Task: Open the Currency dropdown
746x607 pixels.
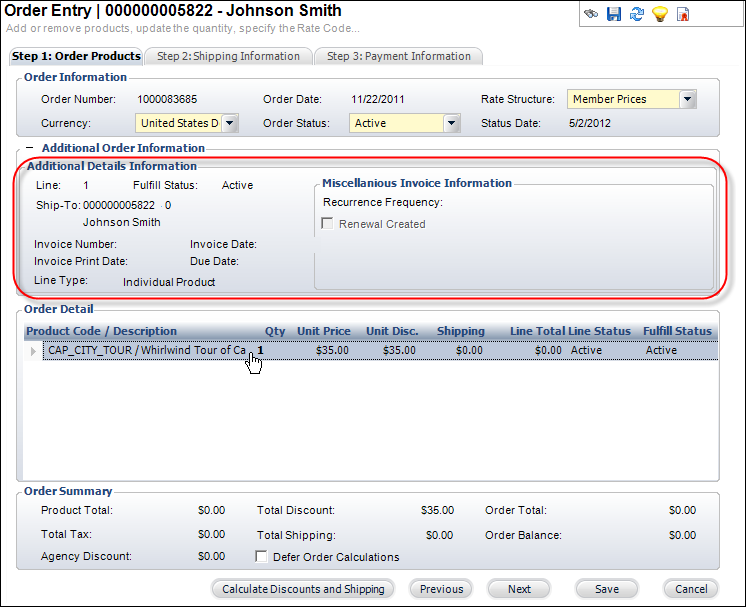Action: [230, 123]
